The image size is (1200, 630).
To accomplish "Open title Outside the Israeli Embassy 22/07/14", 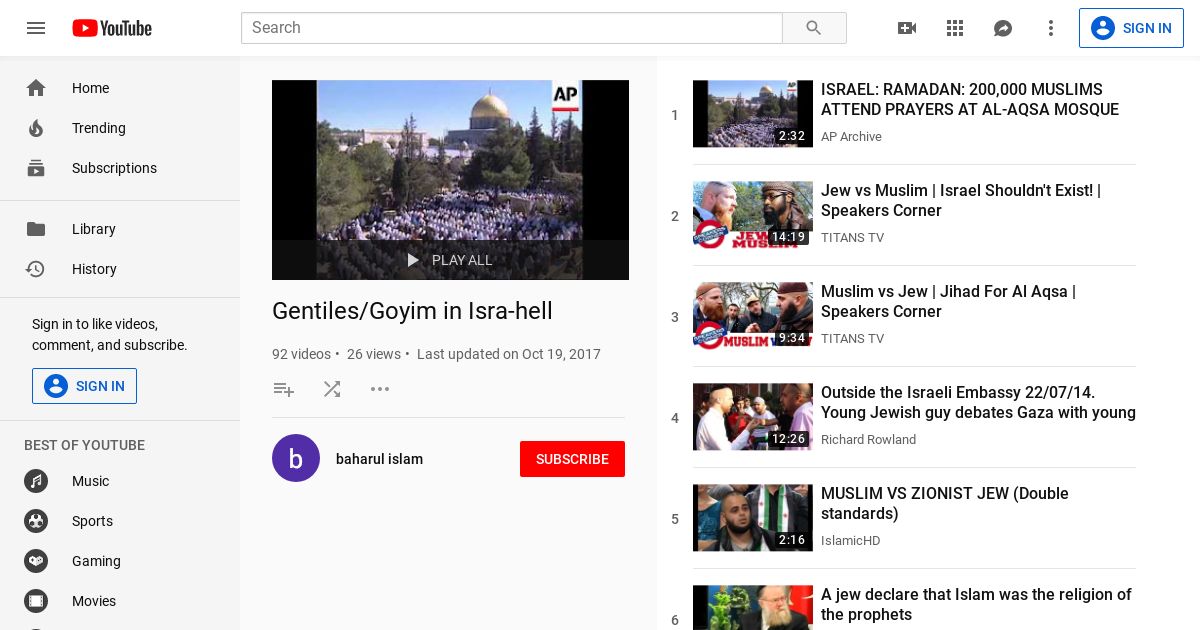I will 978,402.
